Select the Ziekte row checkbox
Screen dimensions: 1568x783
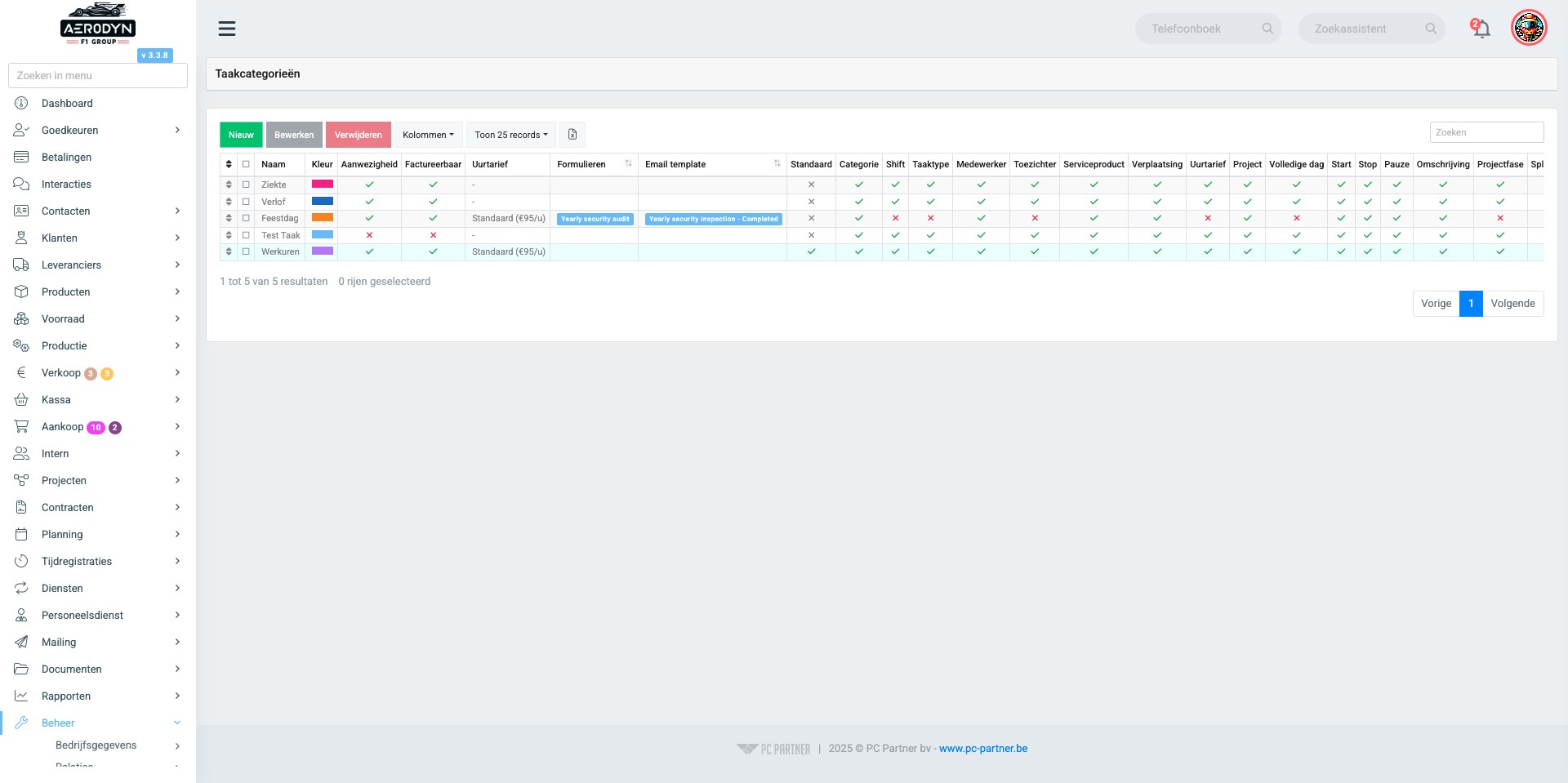pyautogui.click(x=246, y=185)
